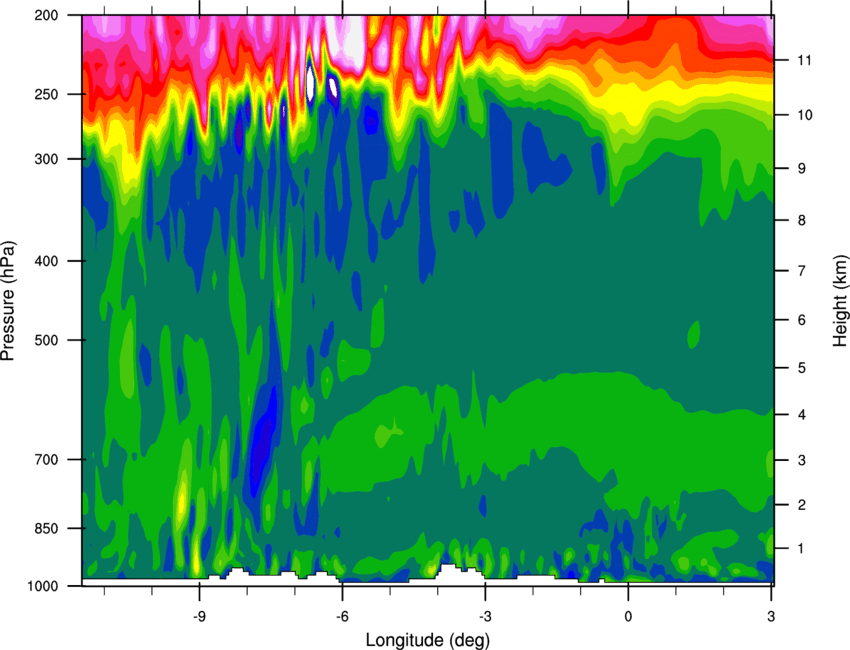Click the "Longitude (deg)" axis title
Image resolution: width=850 pixels, height=650 pixels.
point(428,640)
